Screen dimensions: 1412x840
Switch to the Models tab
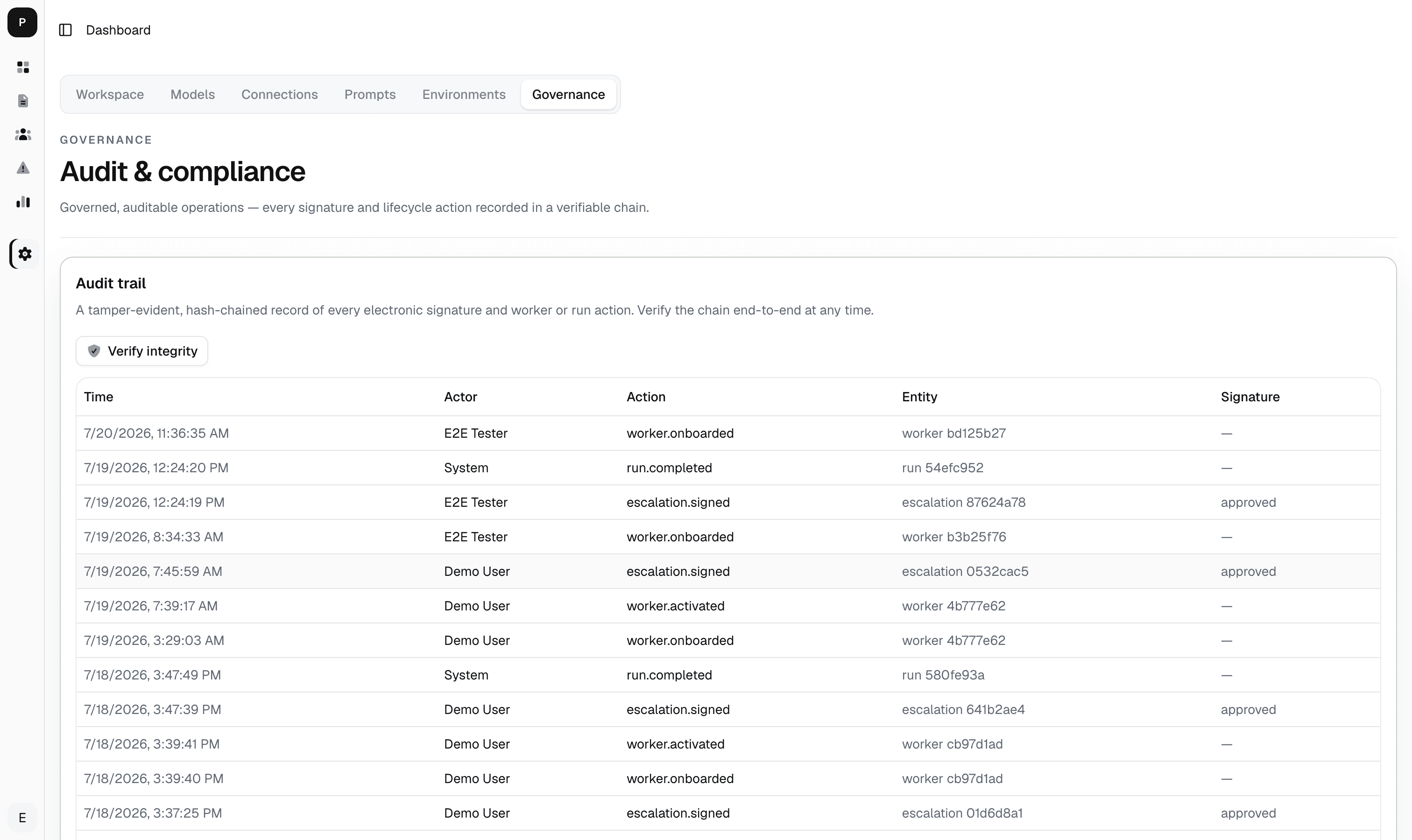click(192, 95)
